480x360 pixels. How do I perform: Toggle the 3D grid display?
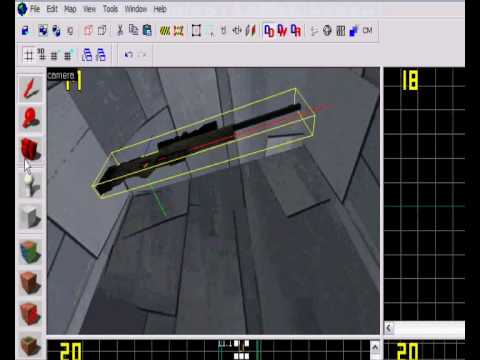pyautogui.click(x=41, y=54)
